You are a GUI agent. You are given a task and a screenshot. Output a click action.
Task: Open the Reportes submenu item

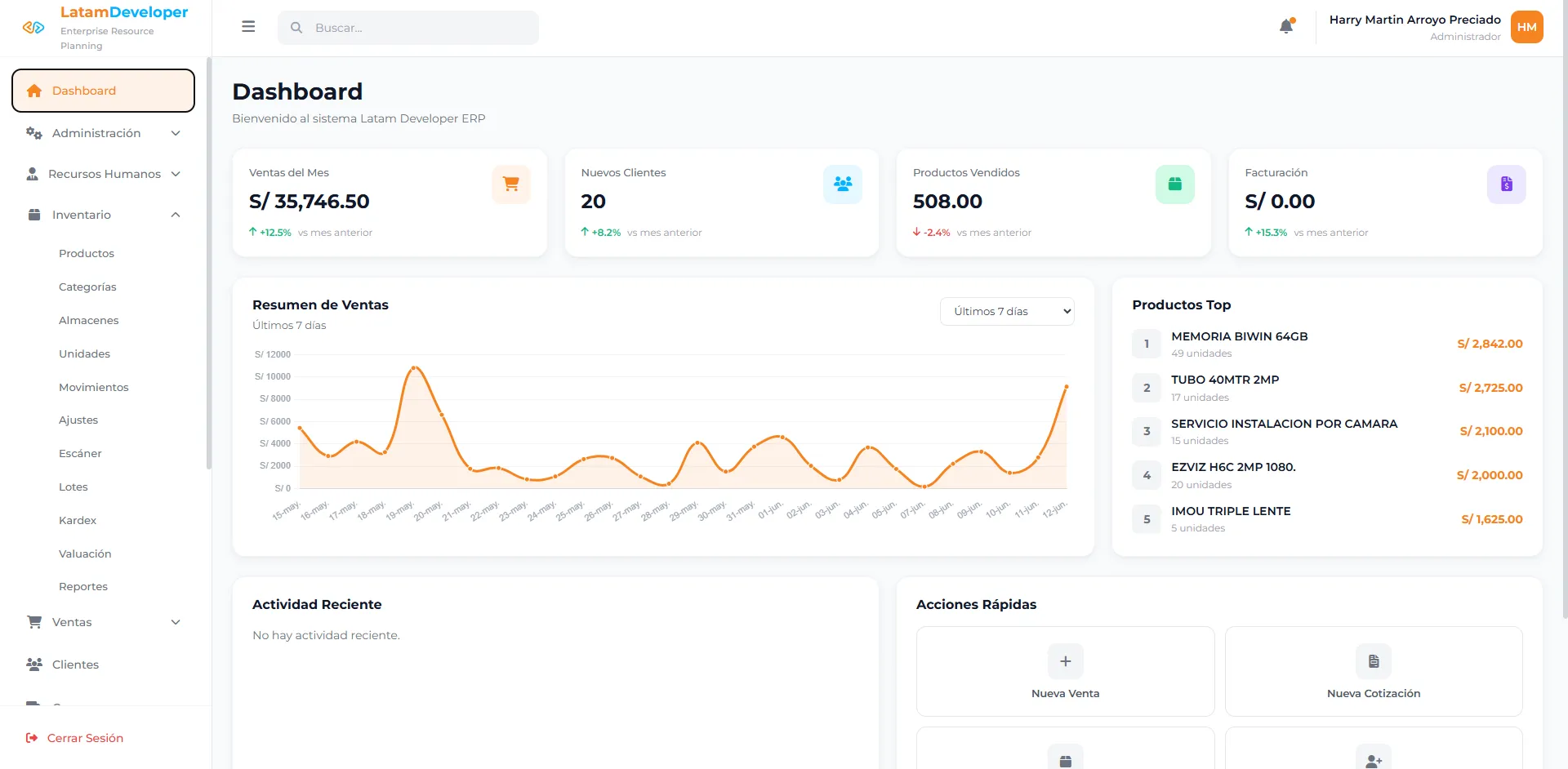point(83,587)
